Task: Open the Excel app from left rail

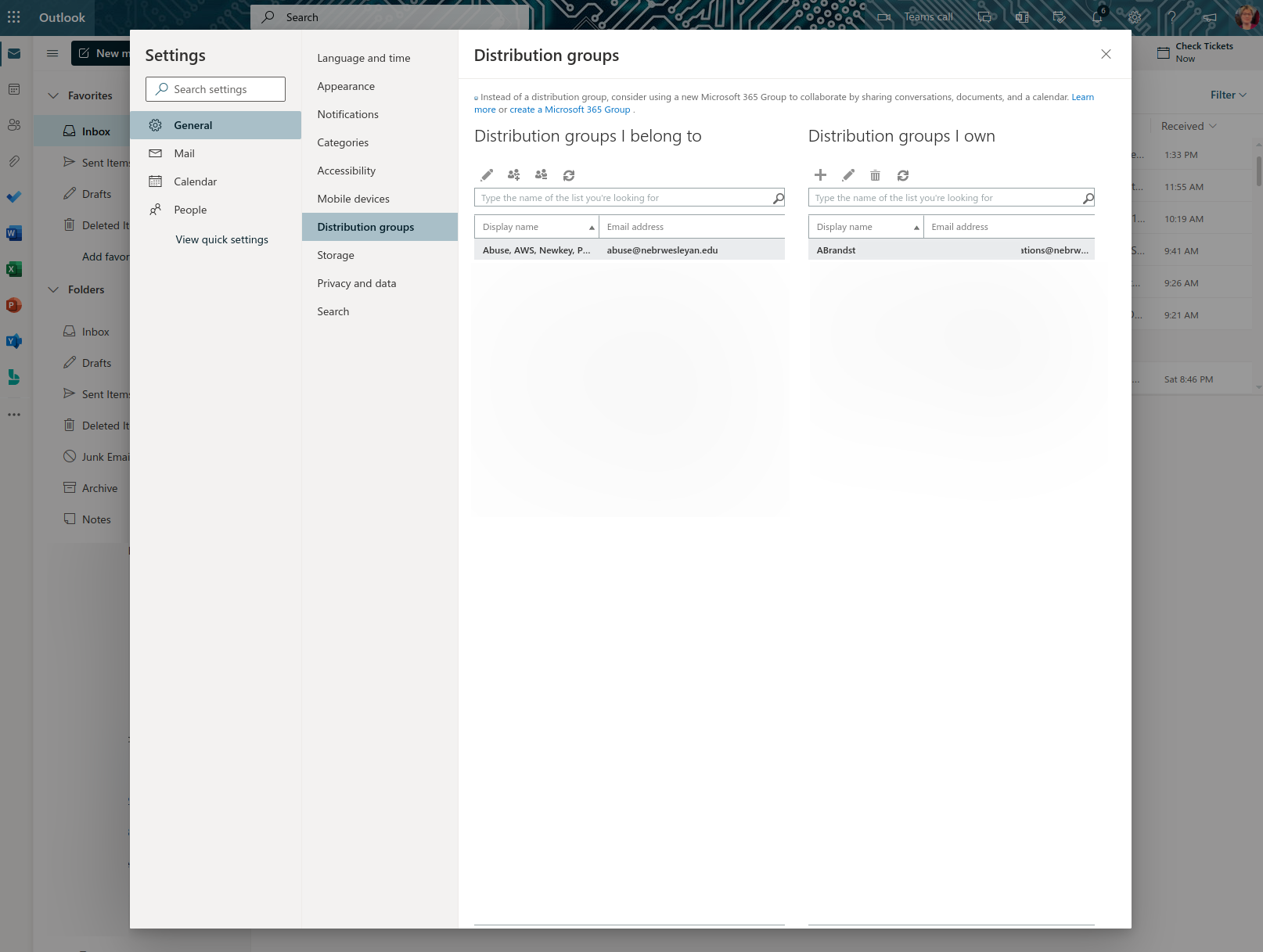Action: (x=13, y=269)
